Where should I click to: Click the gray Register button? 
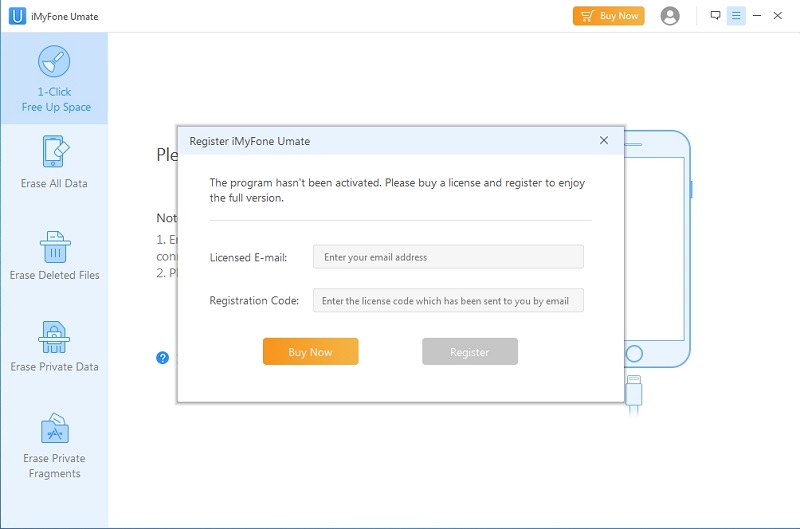pyautogui.click(x=470, y=351)
